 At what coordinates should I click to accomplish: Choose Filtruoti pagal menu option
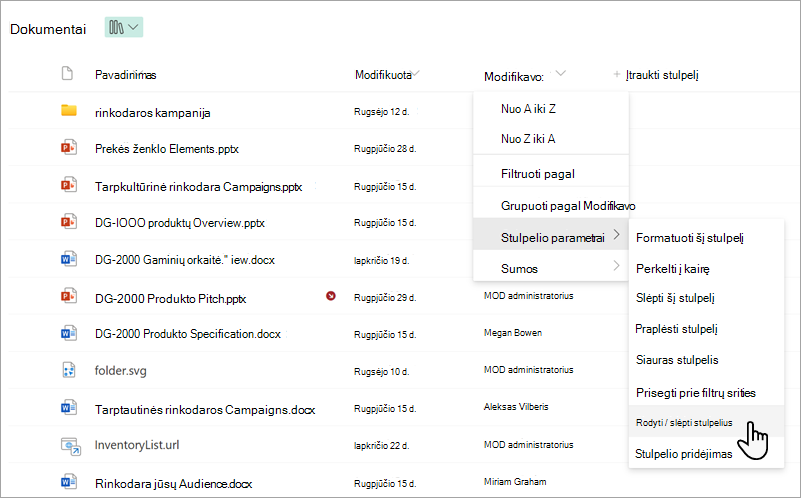pos(551,174)
